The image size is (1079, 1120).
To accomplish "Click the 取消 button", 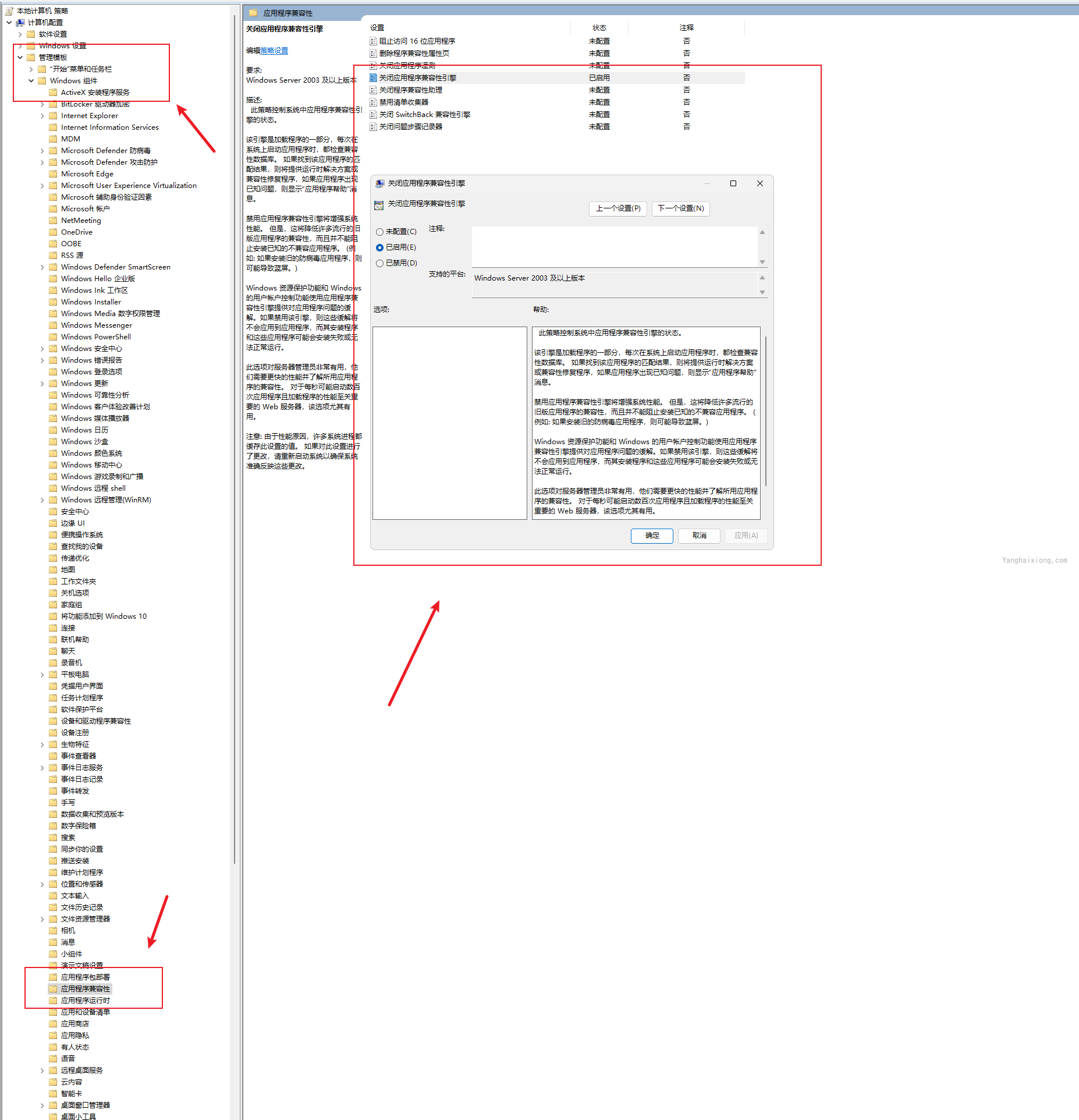I will [699, 536].
